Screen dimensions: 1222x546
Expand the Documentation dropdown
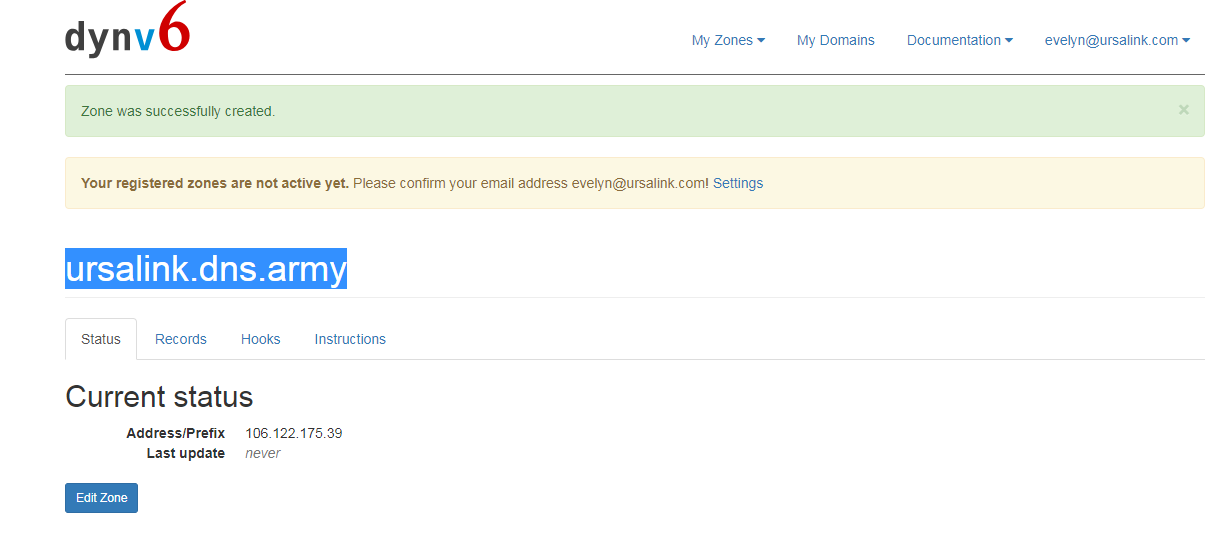(959, 40)
